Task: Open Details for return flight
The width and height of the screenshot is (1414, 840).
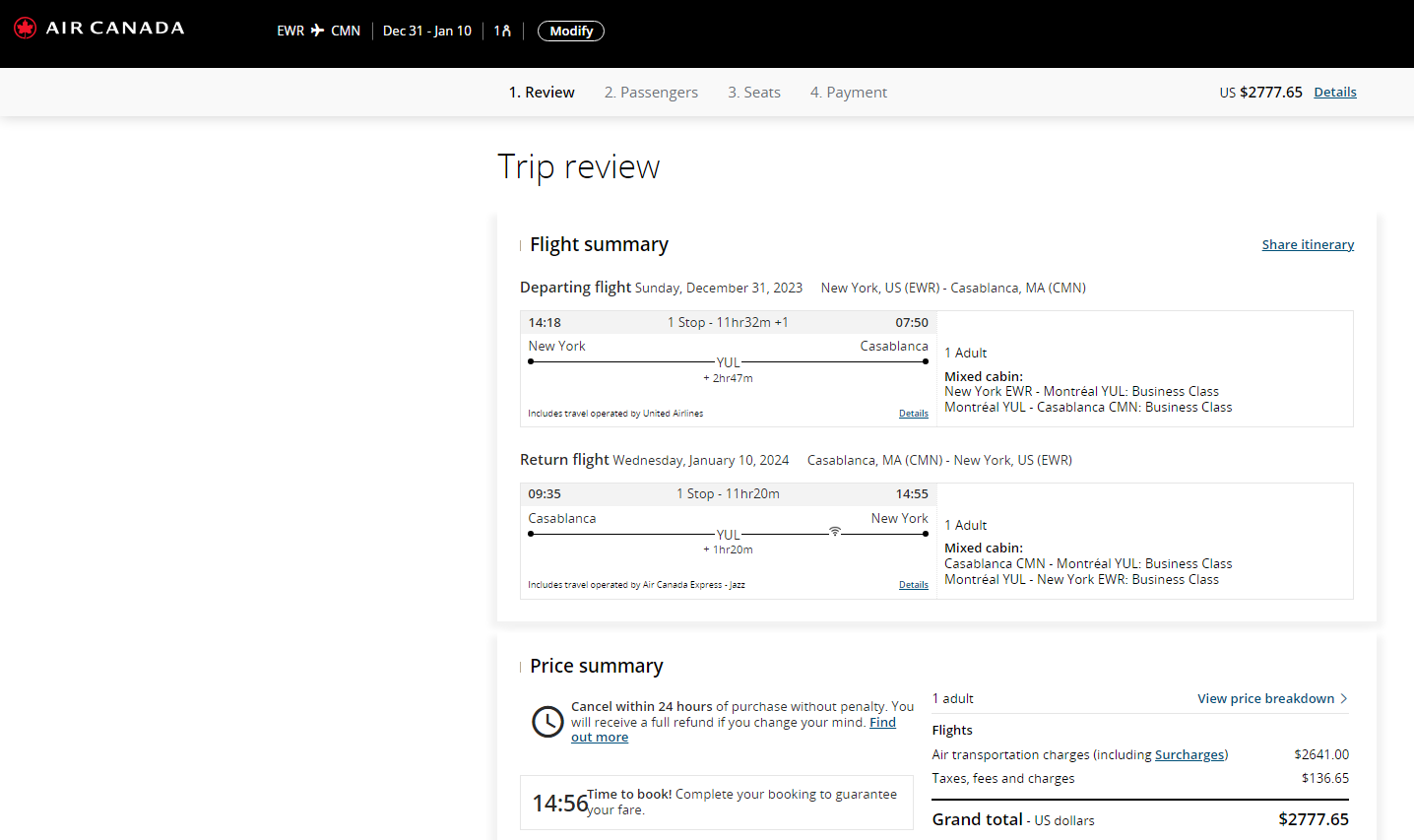Action: tap(914, 585)
